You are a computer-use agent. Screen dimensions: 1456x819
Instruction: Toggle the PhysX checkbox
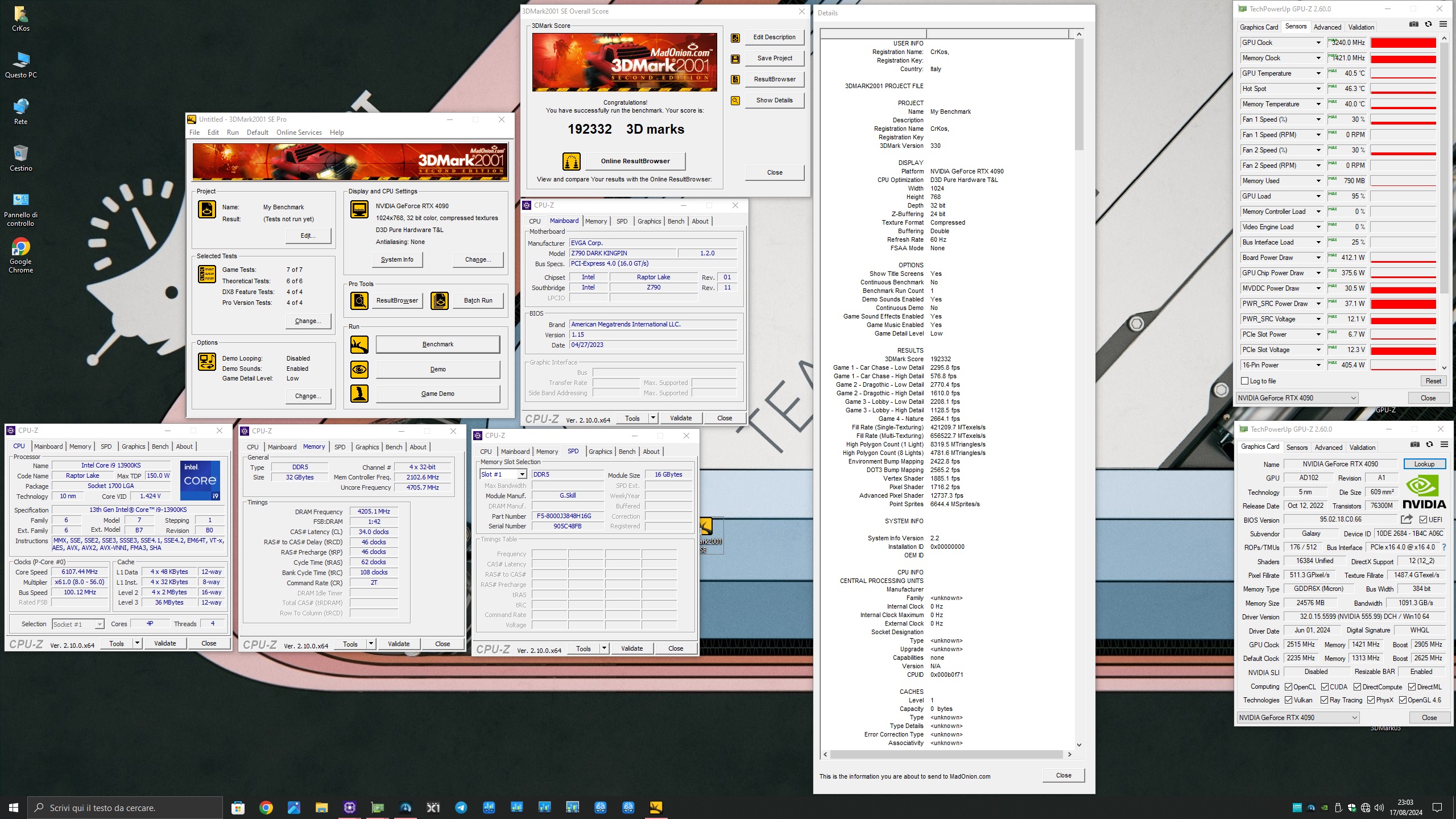coord(1371,700)
